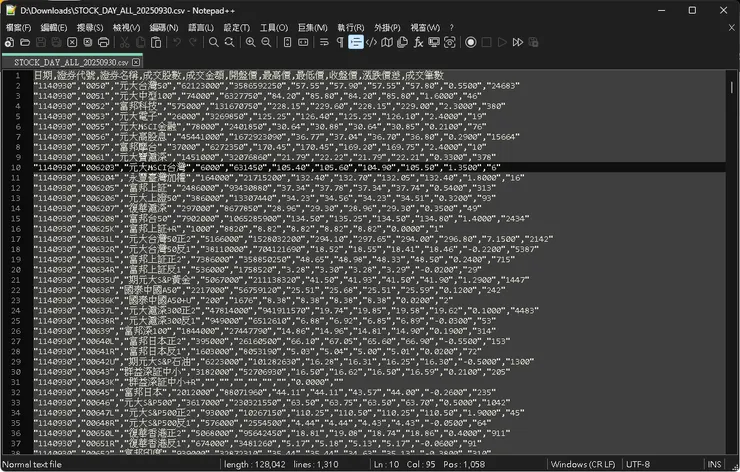Open Define your language icon
Screen dimensions: 740x472
click(x=371, y=42)
